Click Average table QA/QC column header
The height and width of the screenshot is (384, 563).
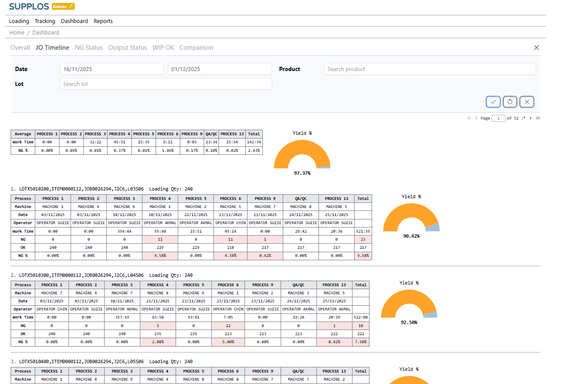point(211,134)
